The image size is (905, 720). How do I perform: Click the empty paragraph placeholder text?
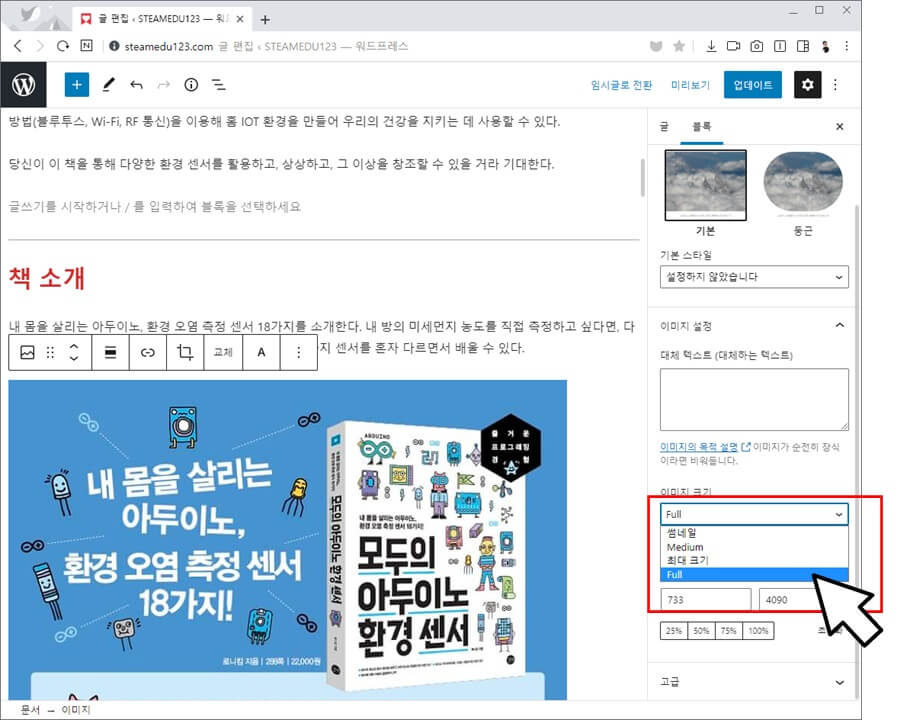[155, 206]
